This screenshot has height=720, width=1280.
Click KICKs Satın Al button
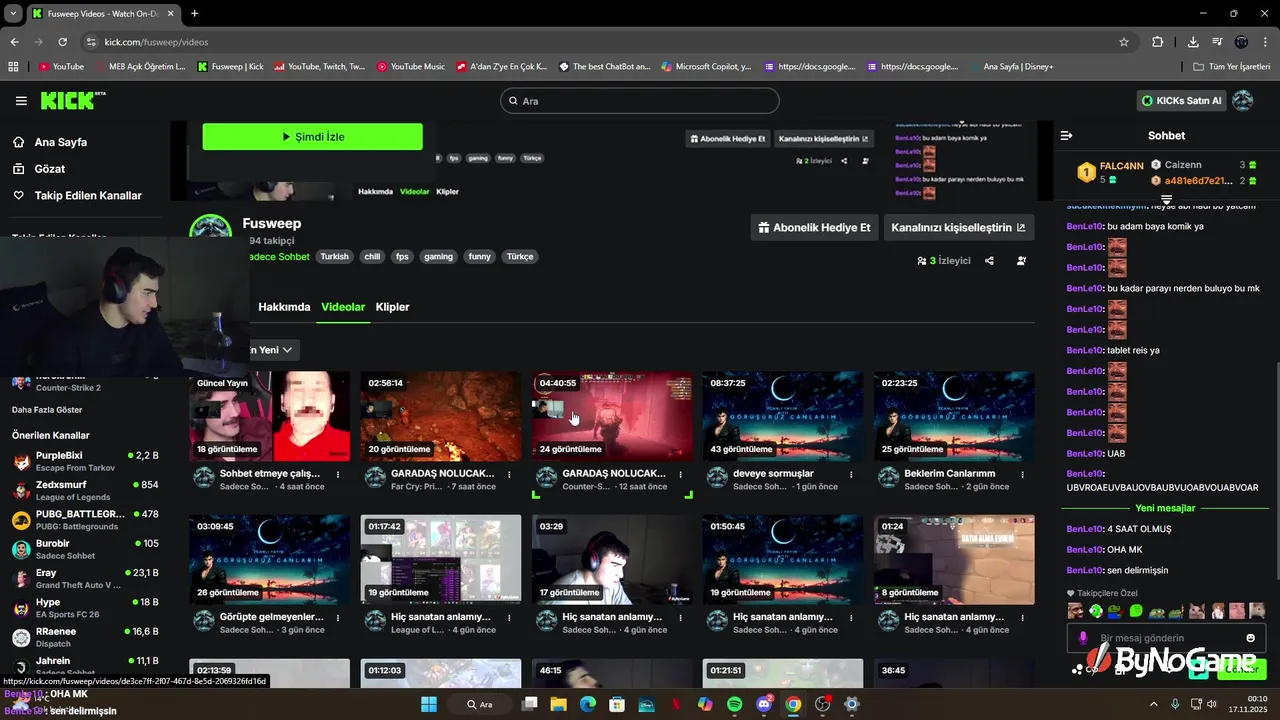[1182, 100]
